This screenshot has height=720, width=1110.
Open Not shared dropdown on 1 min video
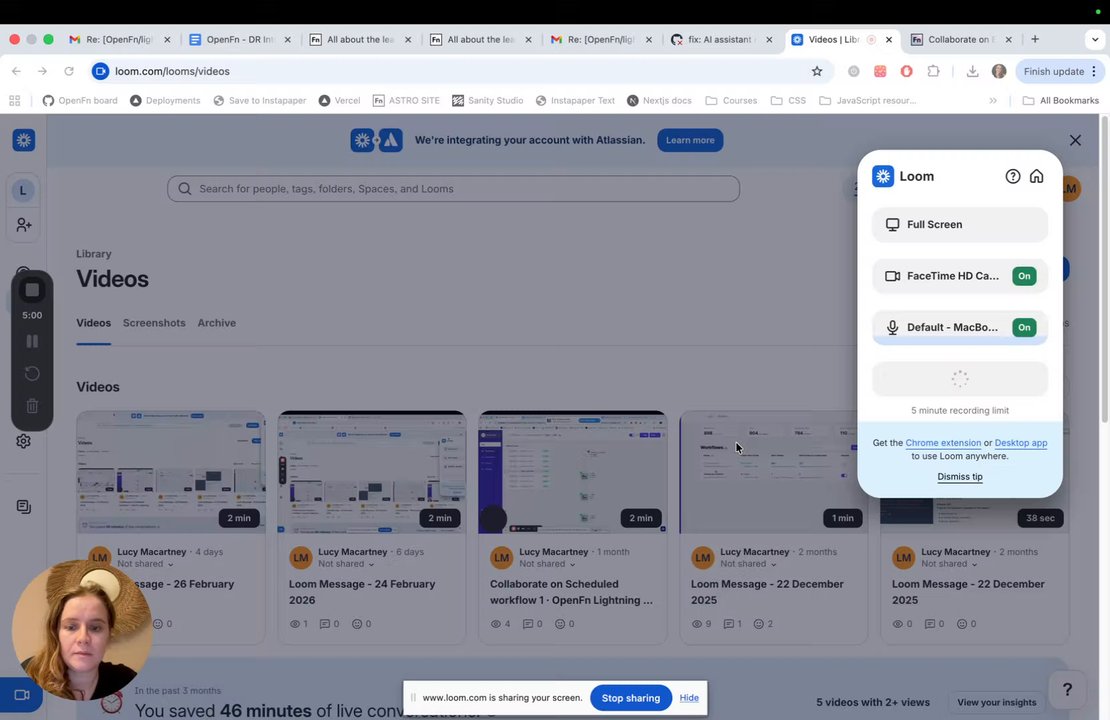(x=748, y=564)
